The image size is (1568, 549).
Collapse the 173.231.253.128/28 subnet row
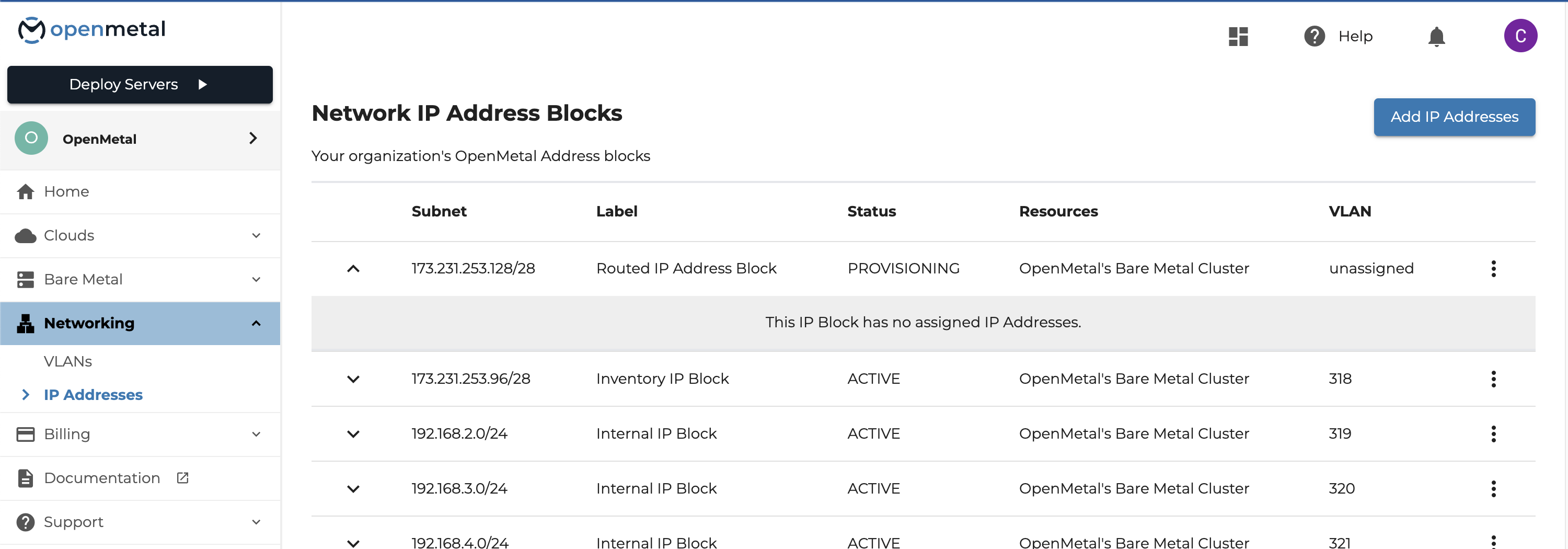(353, 268)
